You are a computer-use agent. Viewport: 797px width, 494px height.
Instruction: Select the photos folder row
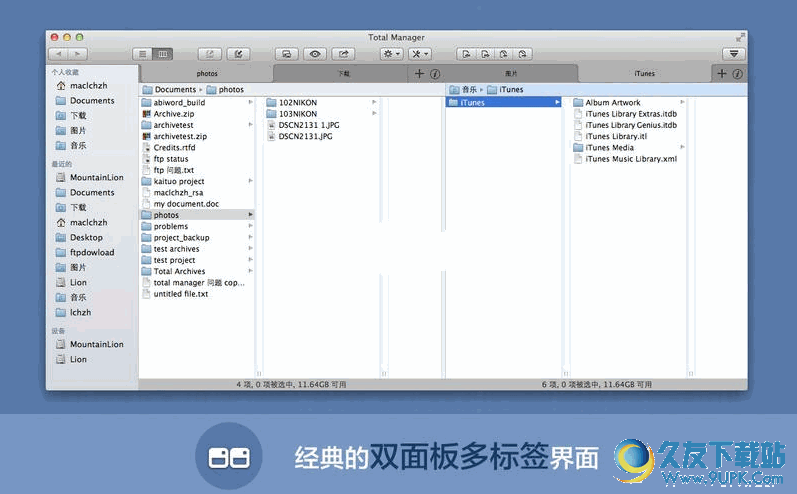(197, 215)
